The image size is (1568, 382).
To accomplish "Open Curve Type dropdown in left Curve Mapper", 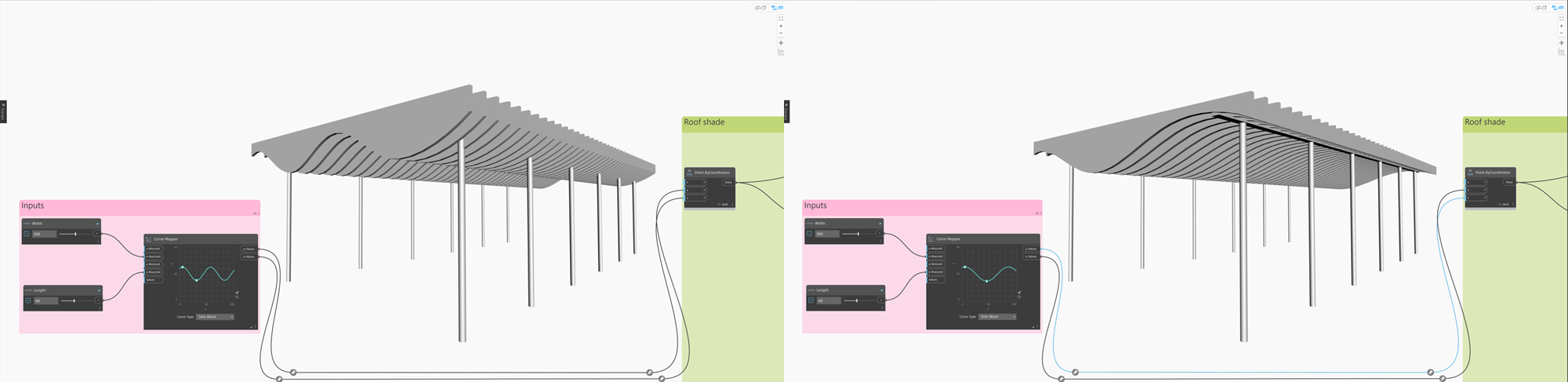I will [x=215, y=317].
